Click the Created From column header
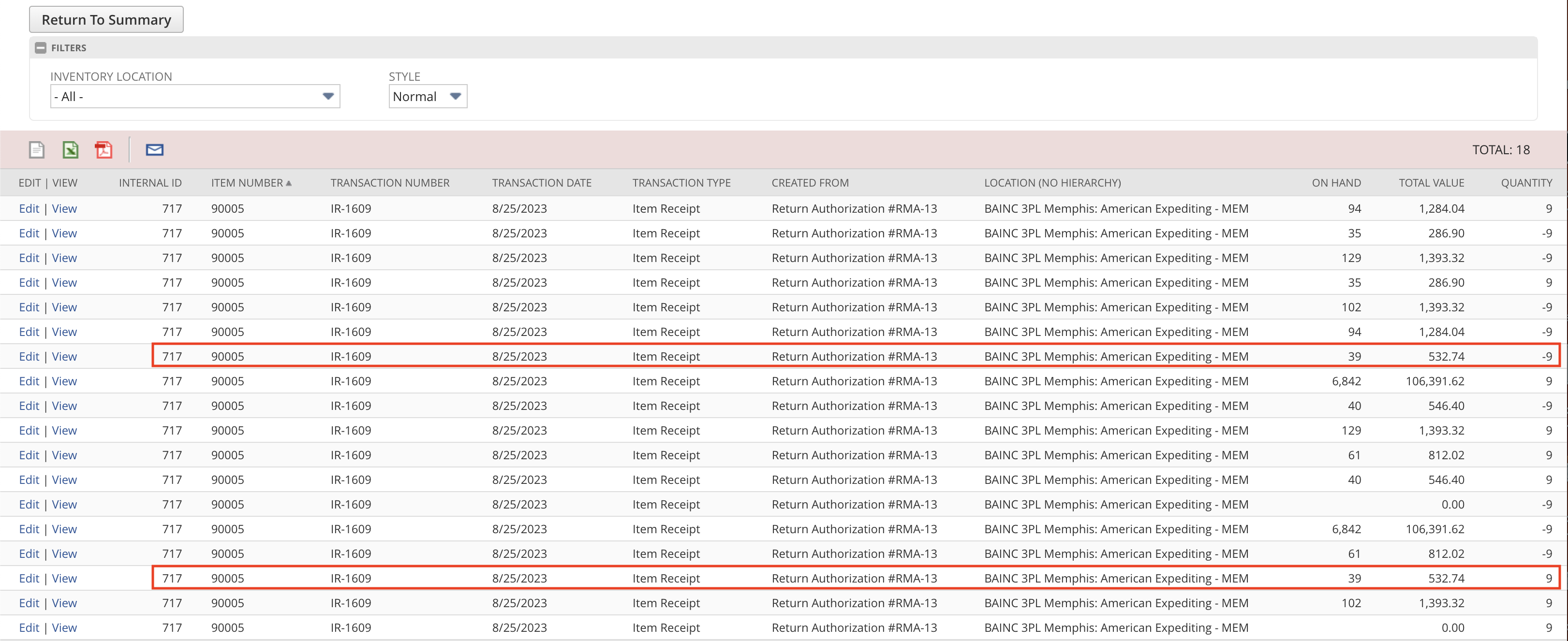Screen dimensions: 1568x641 810,182
